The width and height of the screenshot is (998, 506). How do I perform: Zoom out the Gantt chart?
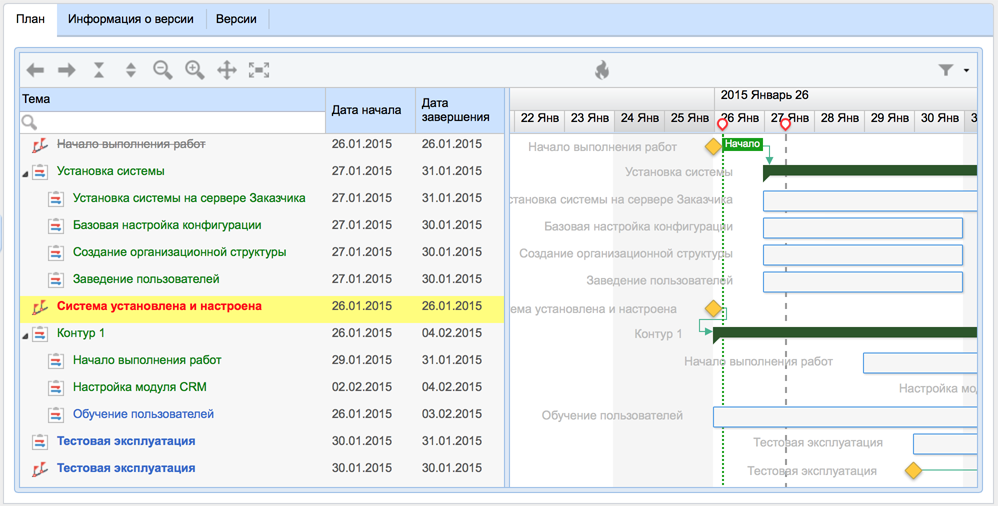pyautogui.click(x=163, y=70)
